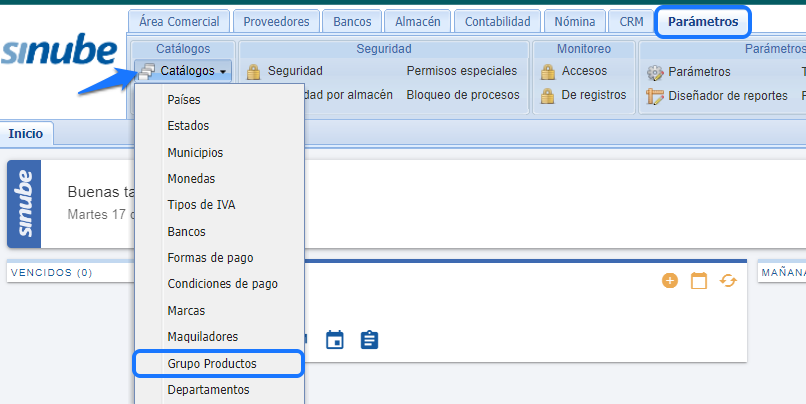The image size is (806, 404).
Task: Click the orange refresh arrows icon
Action: click(728, 281)
